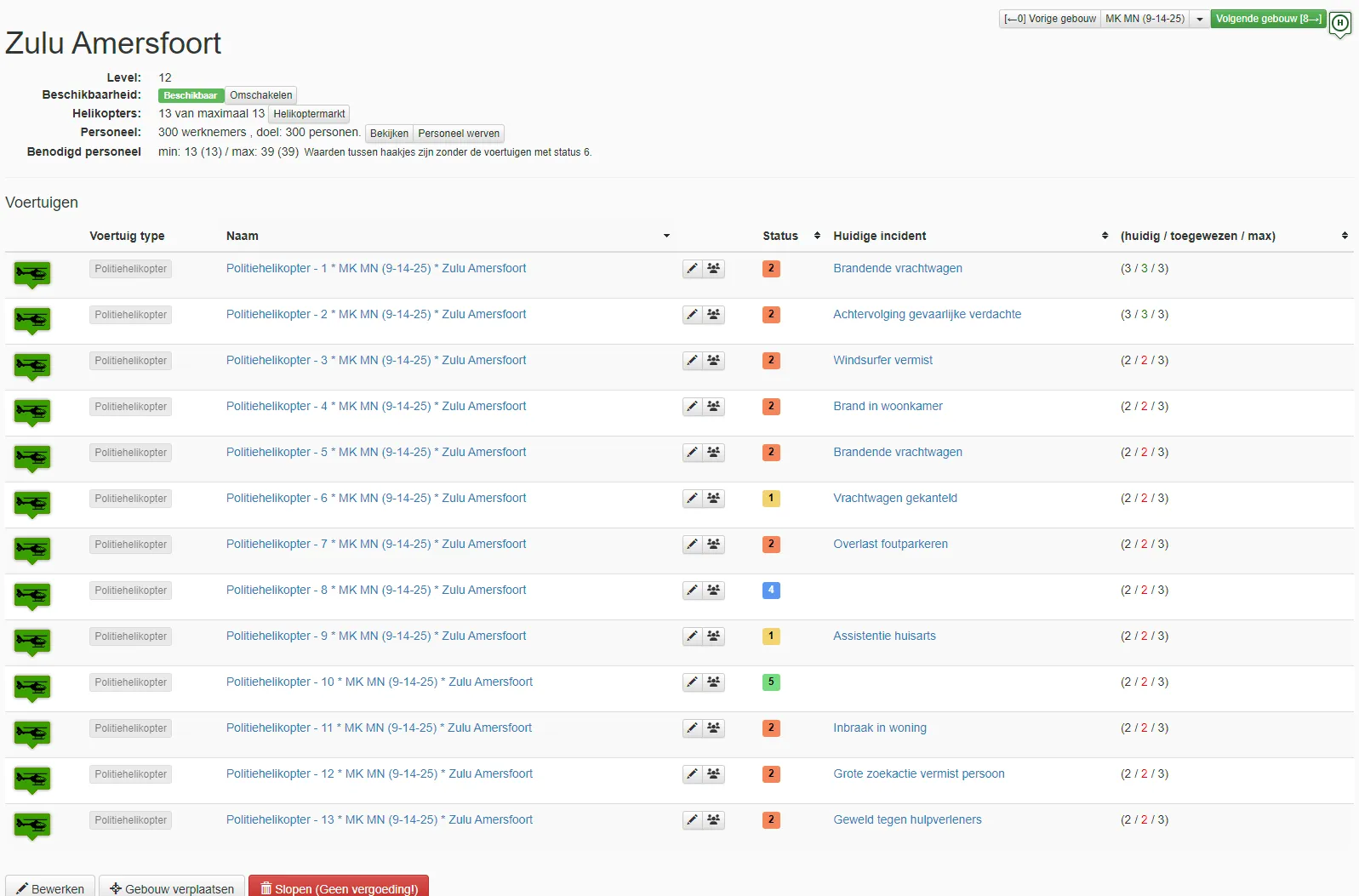This screenshot has width=1359, height=896.
Task: Open Grote zoekactie vermist persoon incident
Action: [x=919, y=773]
